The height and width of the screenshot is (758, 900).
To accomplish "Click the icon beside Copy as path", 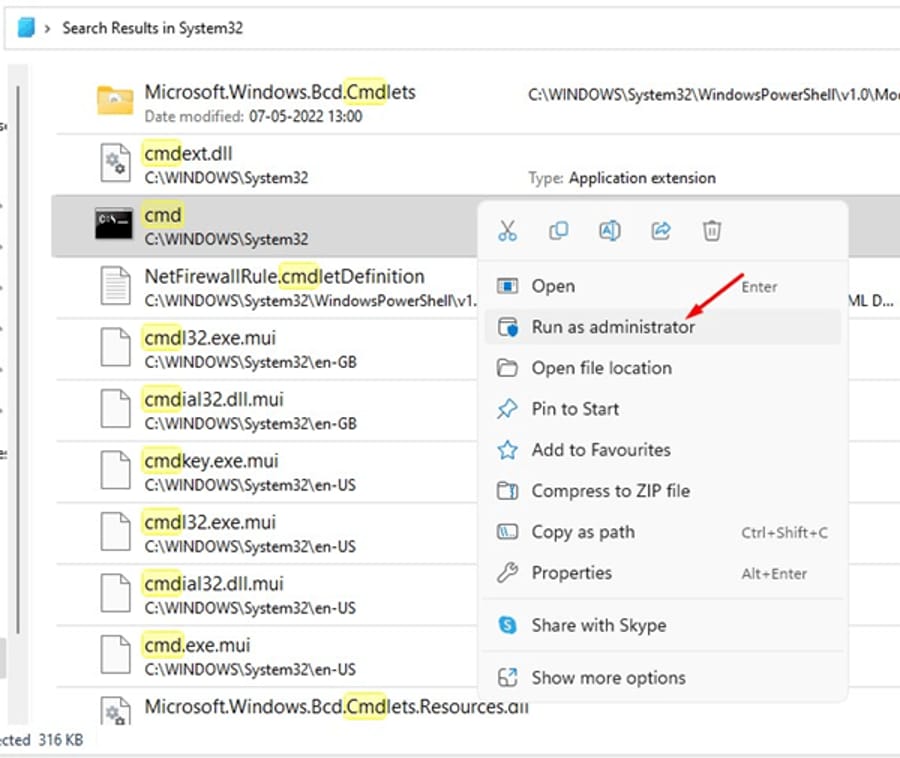I will (x=507, y=532).
